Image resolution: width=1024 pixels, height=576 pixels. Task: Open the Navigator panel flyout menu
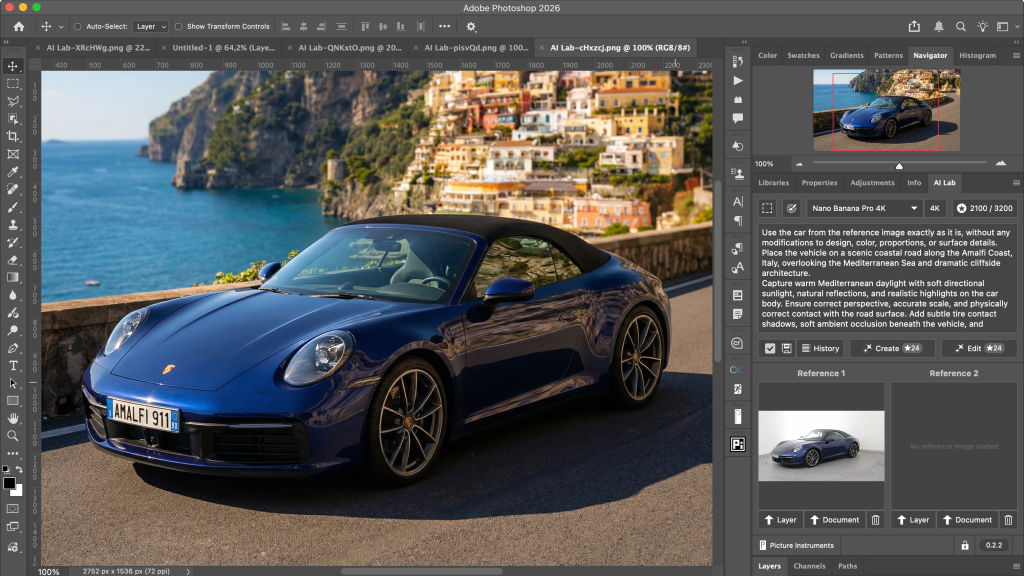[x=1015, y=56]
